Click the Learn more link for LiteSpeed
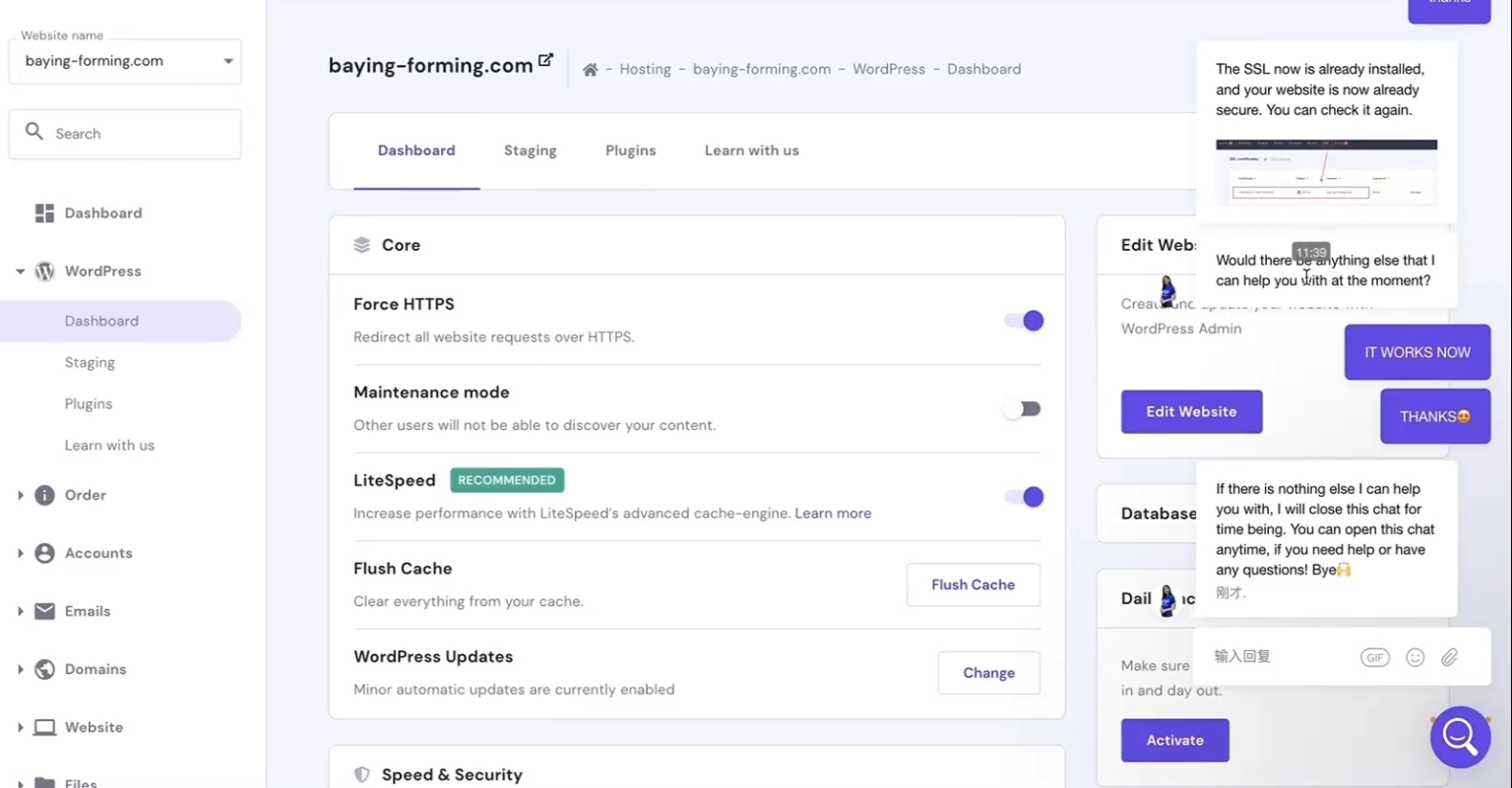The width and height of the screenshot is (1512, 788). tap(833, 514)
